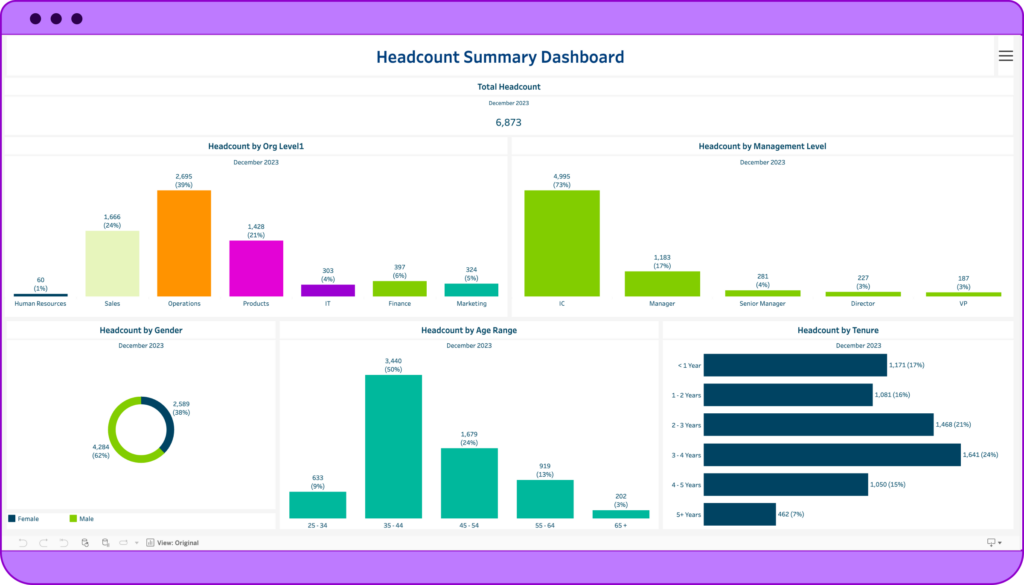1024x585 pixels.
Task: Click the Revert icon after Redo
Action: click(x=64, y=542)
